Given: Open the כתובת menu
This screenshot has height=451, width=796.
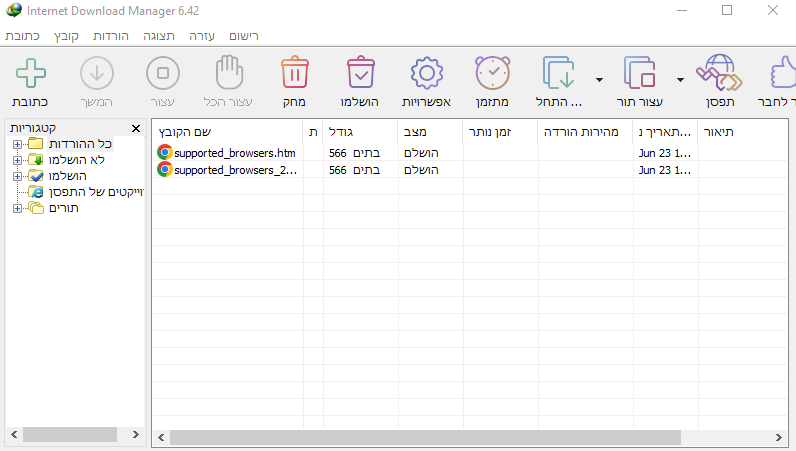Looking at the screenshot, I should [x=22, y=36].
